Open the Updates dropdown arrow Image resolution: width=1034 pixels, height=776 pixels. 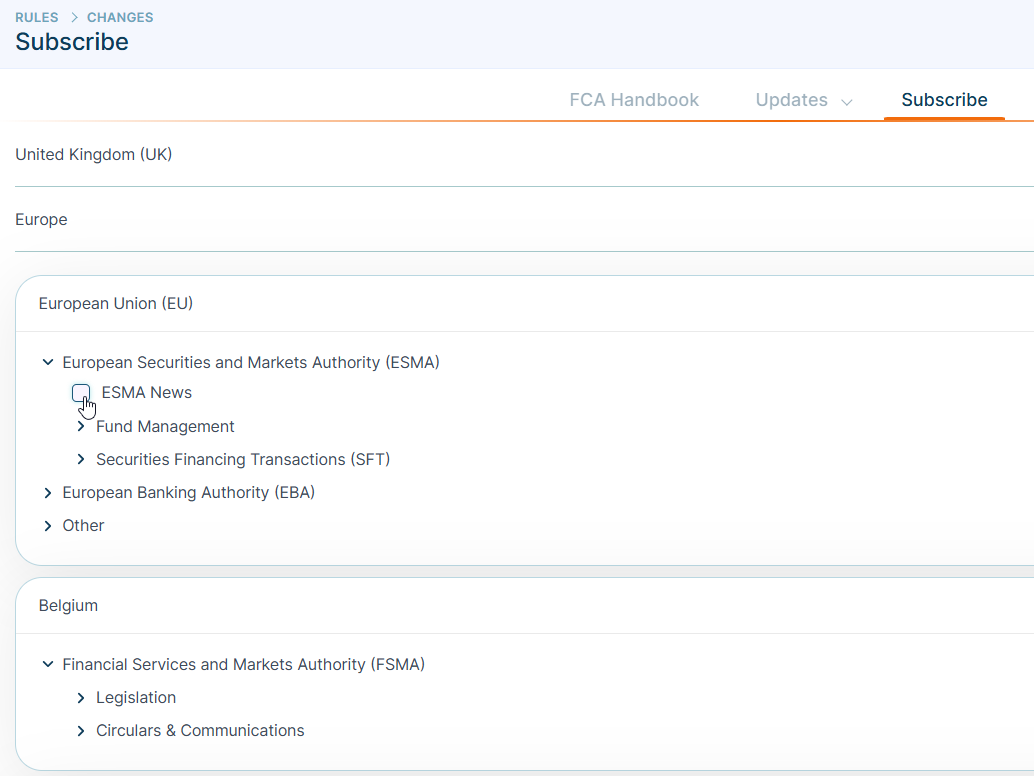tap(847, 102)
